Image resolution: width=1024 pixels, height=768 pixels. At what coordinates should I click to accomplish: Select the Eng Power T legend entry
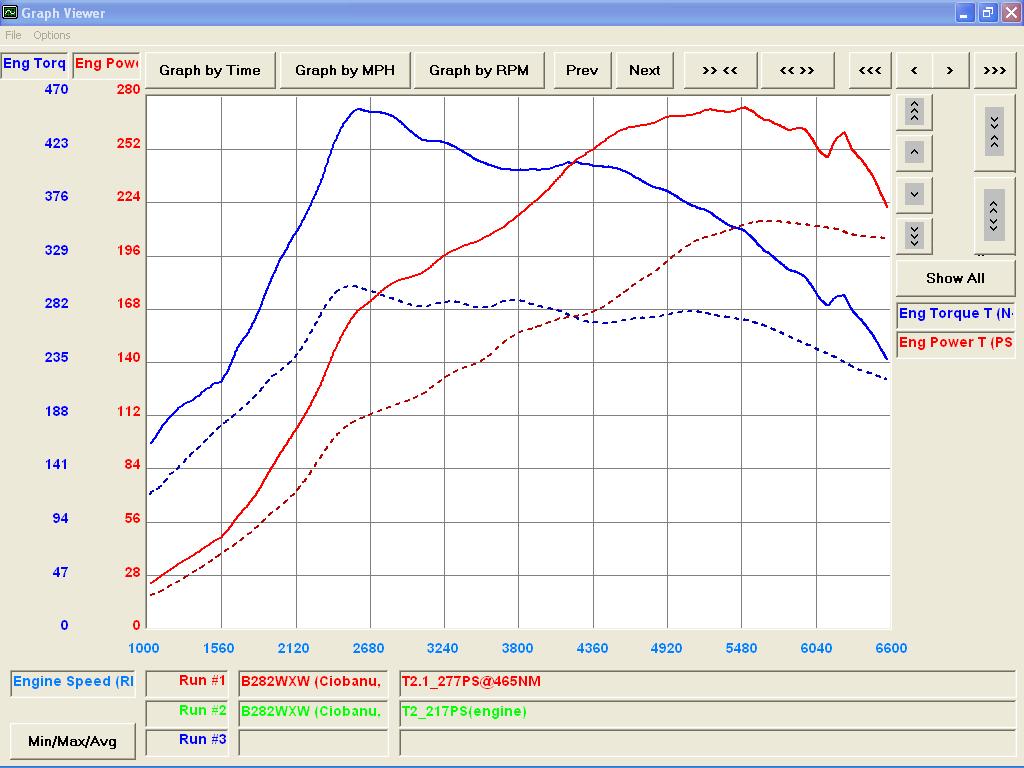(955, 343)
